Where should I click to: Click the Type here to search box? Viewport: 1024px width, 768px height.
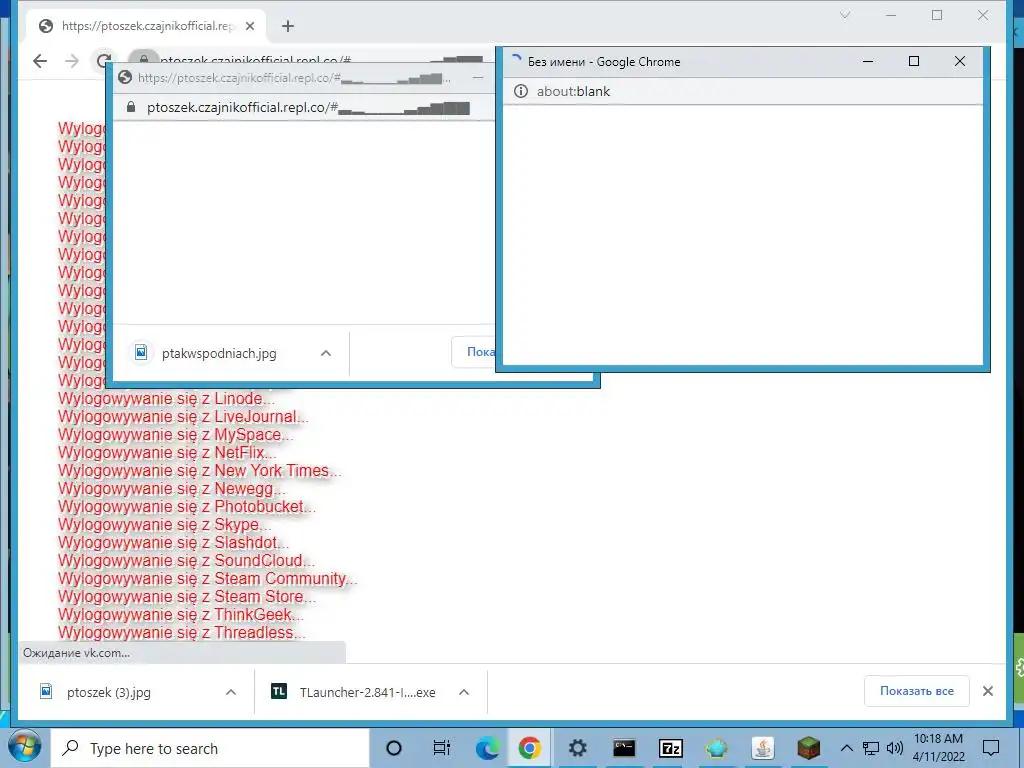coord(210,748)
